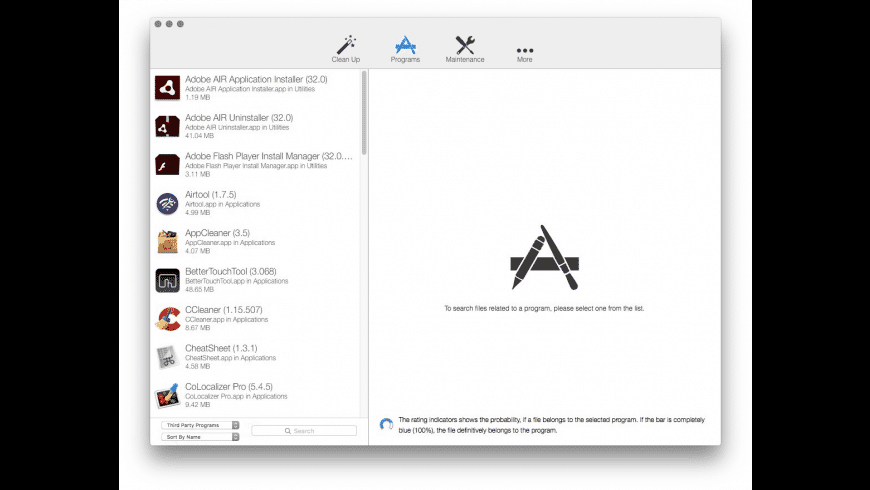
Task: Open the Clean Up magic wand tool
Action: [x=346, y=49]
